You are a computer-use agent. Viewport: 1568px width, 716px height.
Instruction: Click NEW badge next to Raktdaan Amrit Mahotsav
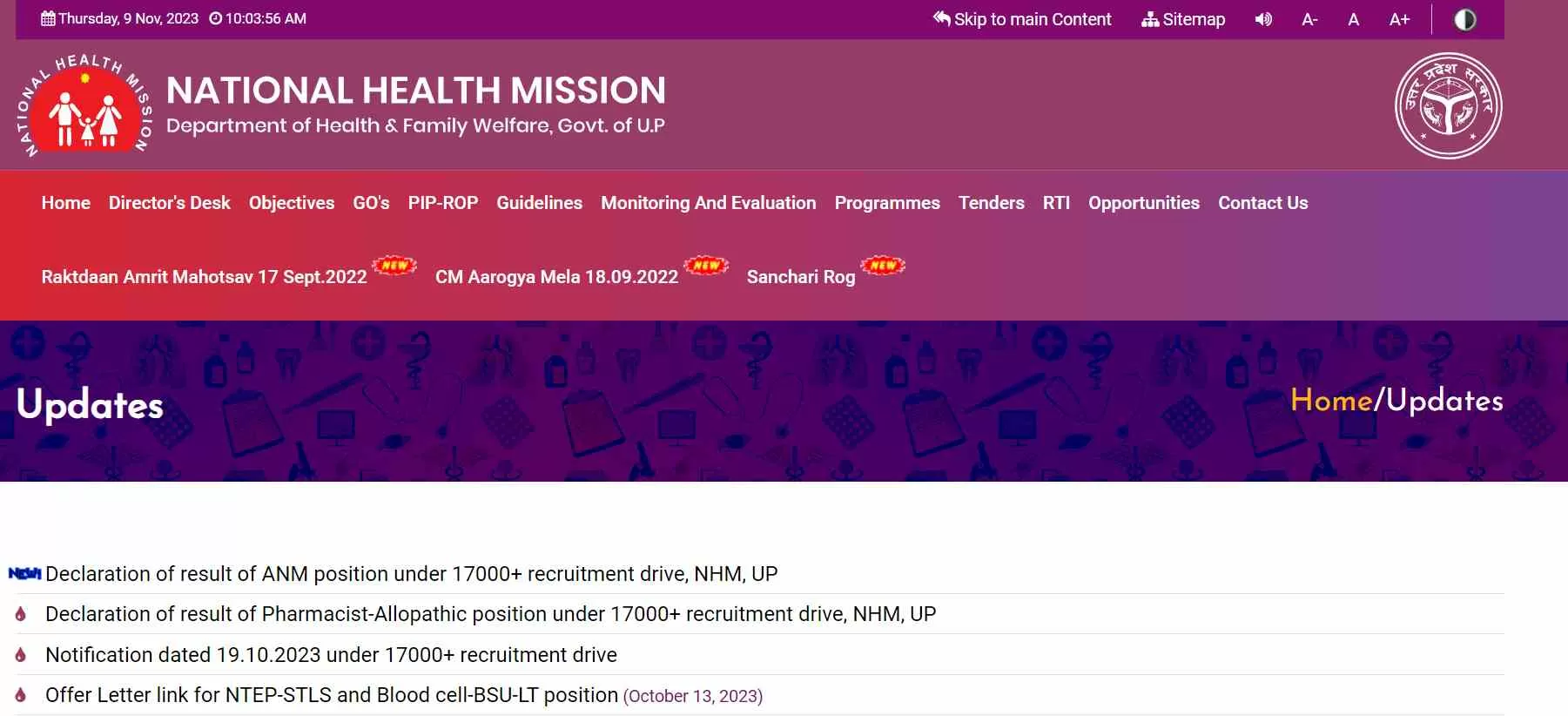point(394,266)
